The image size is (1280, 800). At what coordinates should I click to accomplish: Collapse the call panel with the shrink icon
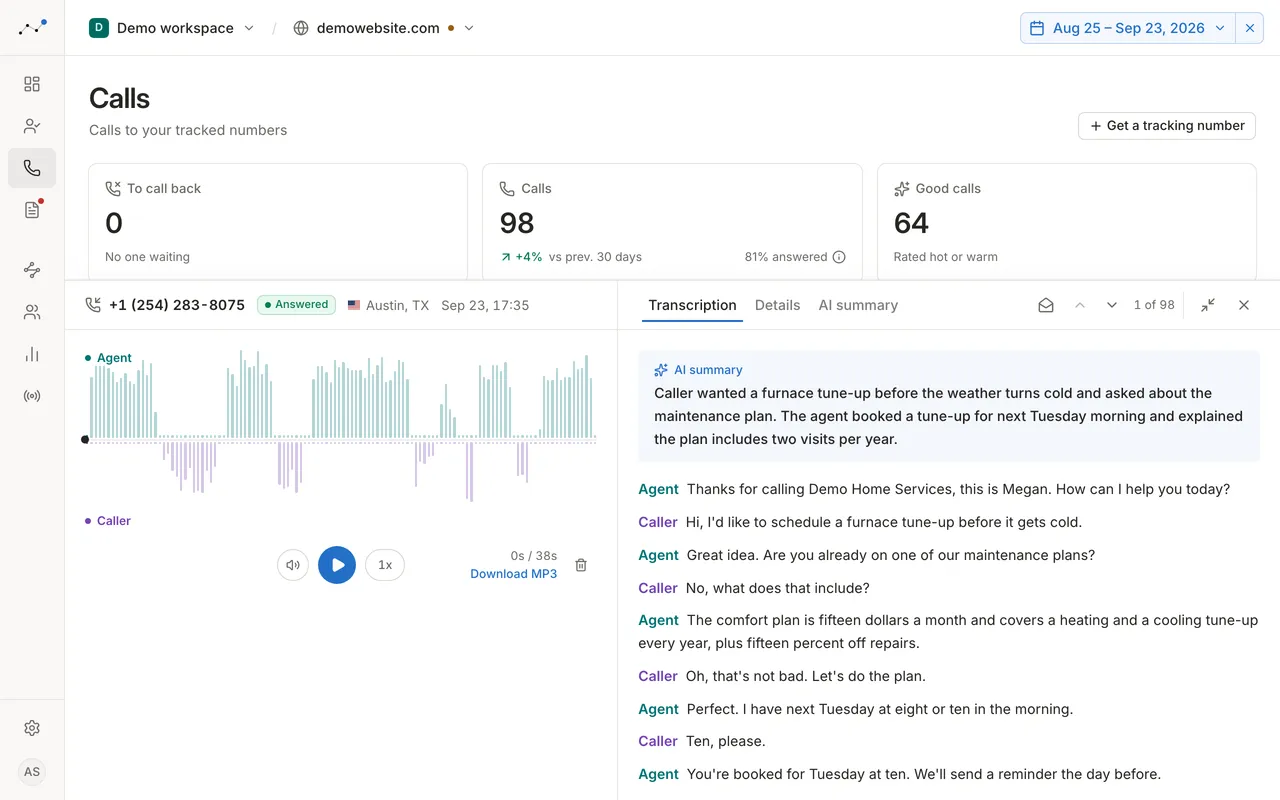tap(1208, 305)
